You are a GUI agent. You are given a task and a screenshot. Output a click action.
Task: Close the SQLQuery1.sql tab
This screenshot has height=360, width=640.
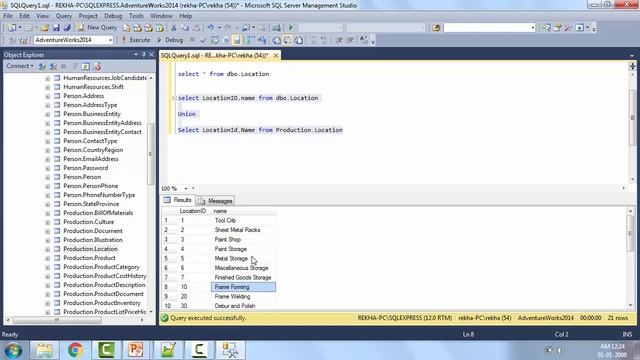pos(276,55)
